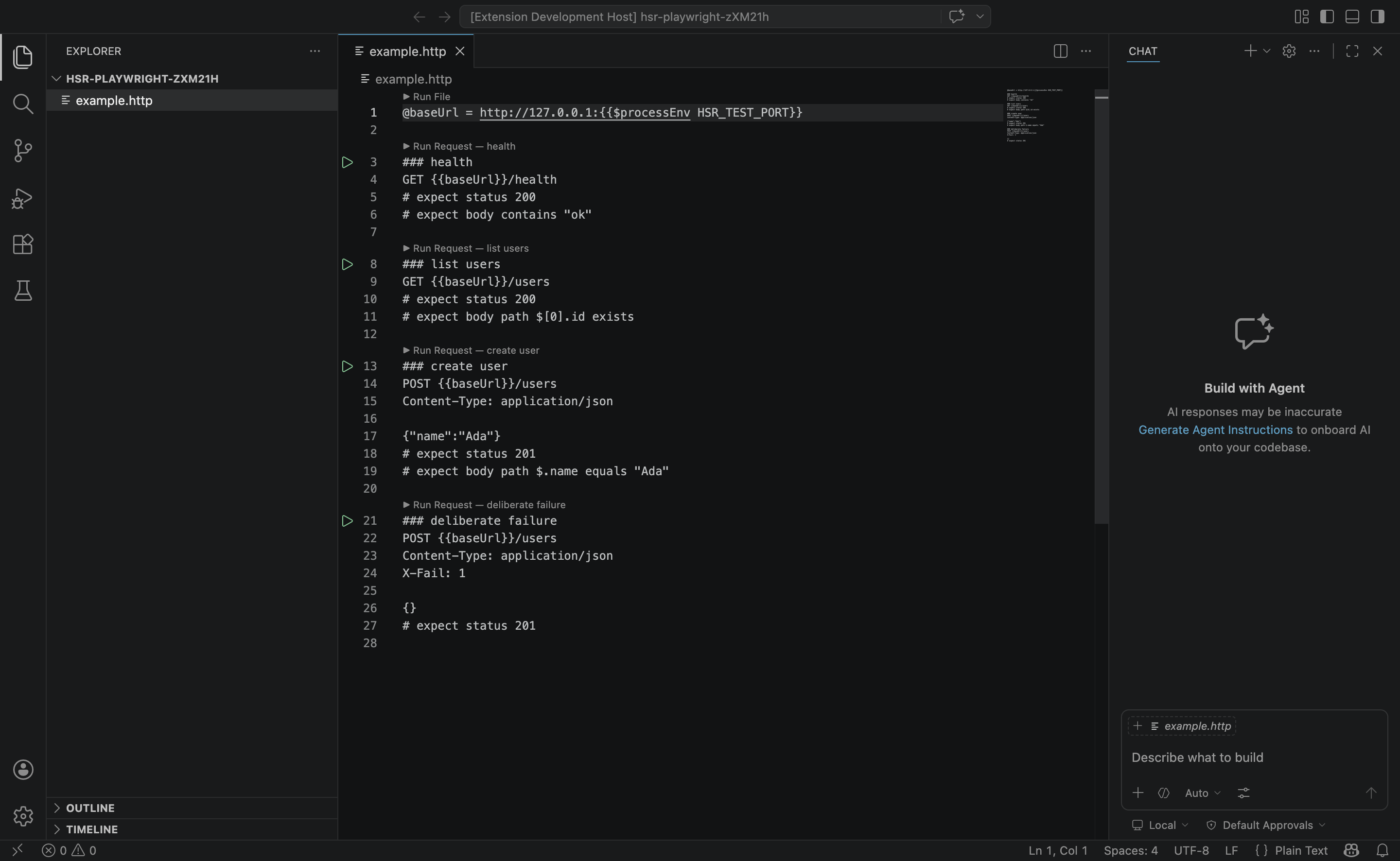Open the Source Control view
The width and height of the screenshot is (1400, 861).
pos(23,150)
